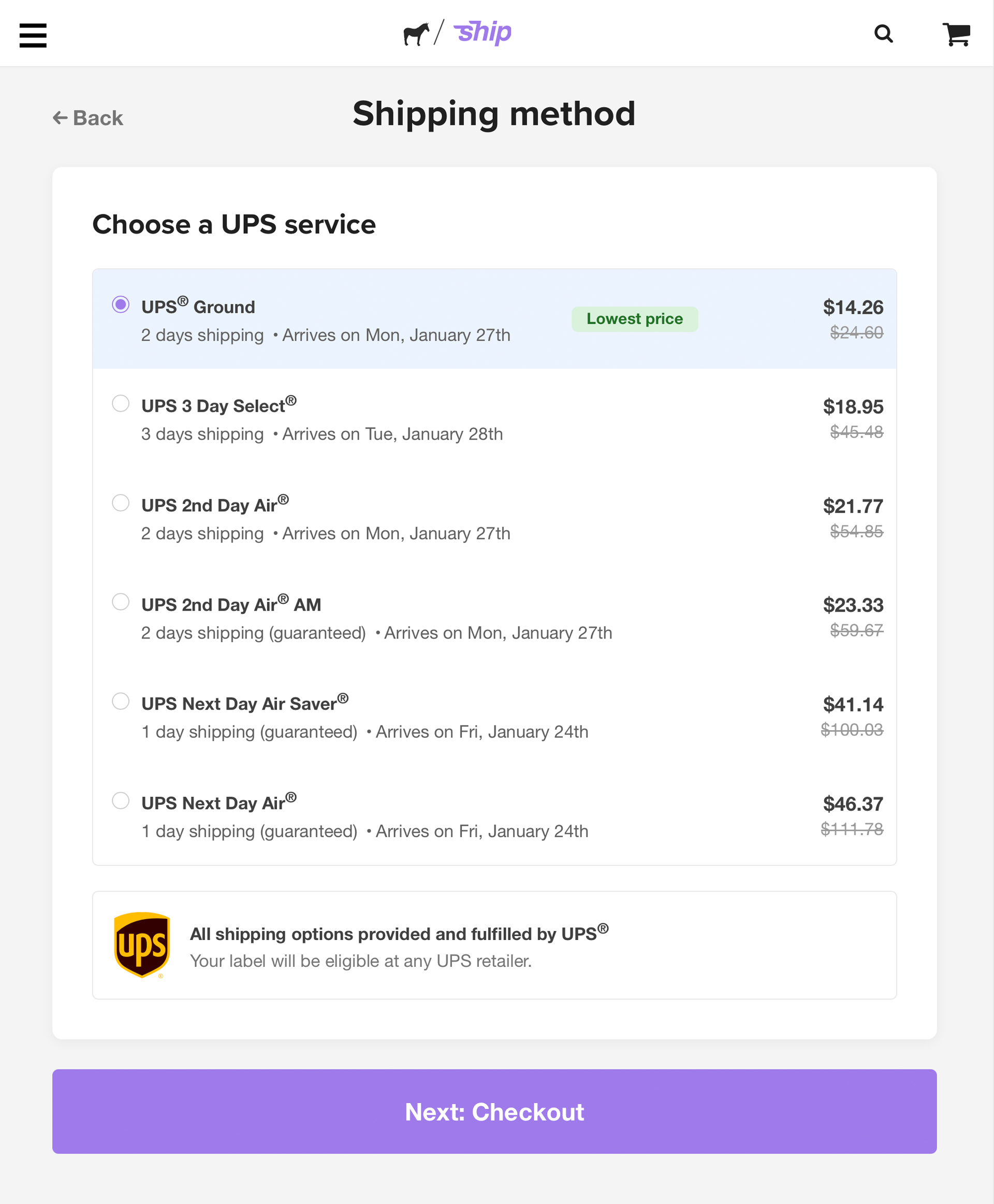Image resolution: width=994 pixels, height=1204 pixels.
Task: Click the $14.26 UPS Ground price
Action: coord(854,307)
